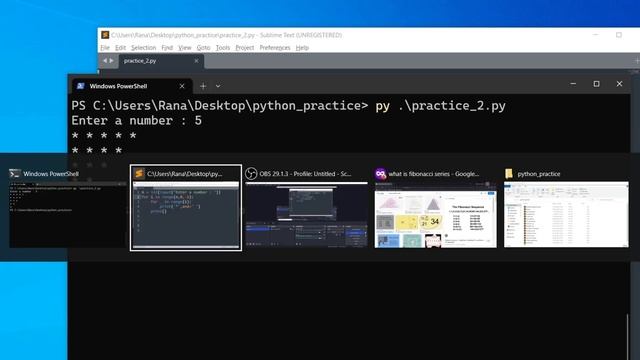Open View menu in Sublime Text
The height and width of the screenshot is (360, 640).
point(184,48)
